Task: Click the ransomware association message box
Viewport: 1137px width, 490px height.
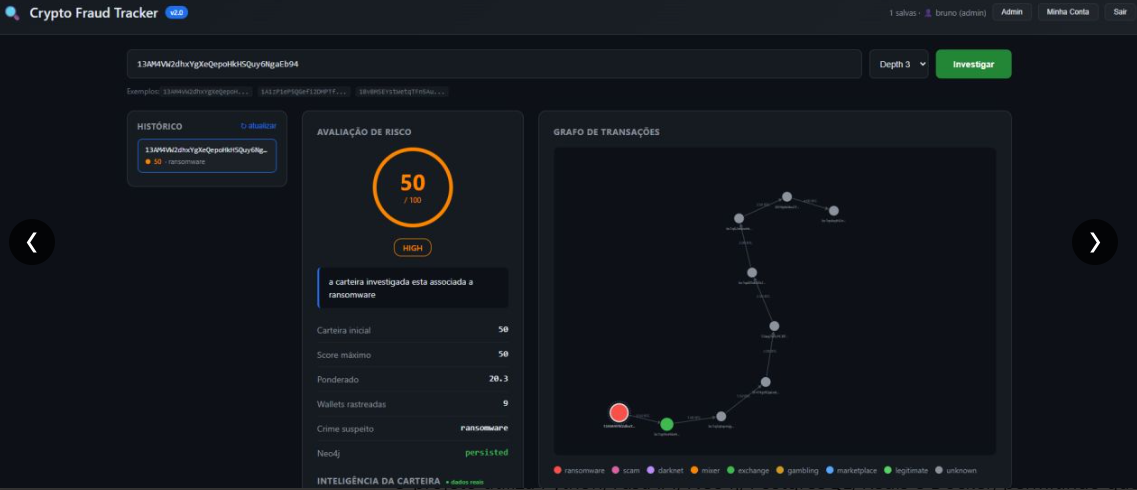Action: pos(413,288)
